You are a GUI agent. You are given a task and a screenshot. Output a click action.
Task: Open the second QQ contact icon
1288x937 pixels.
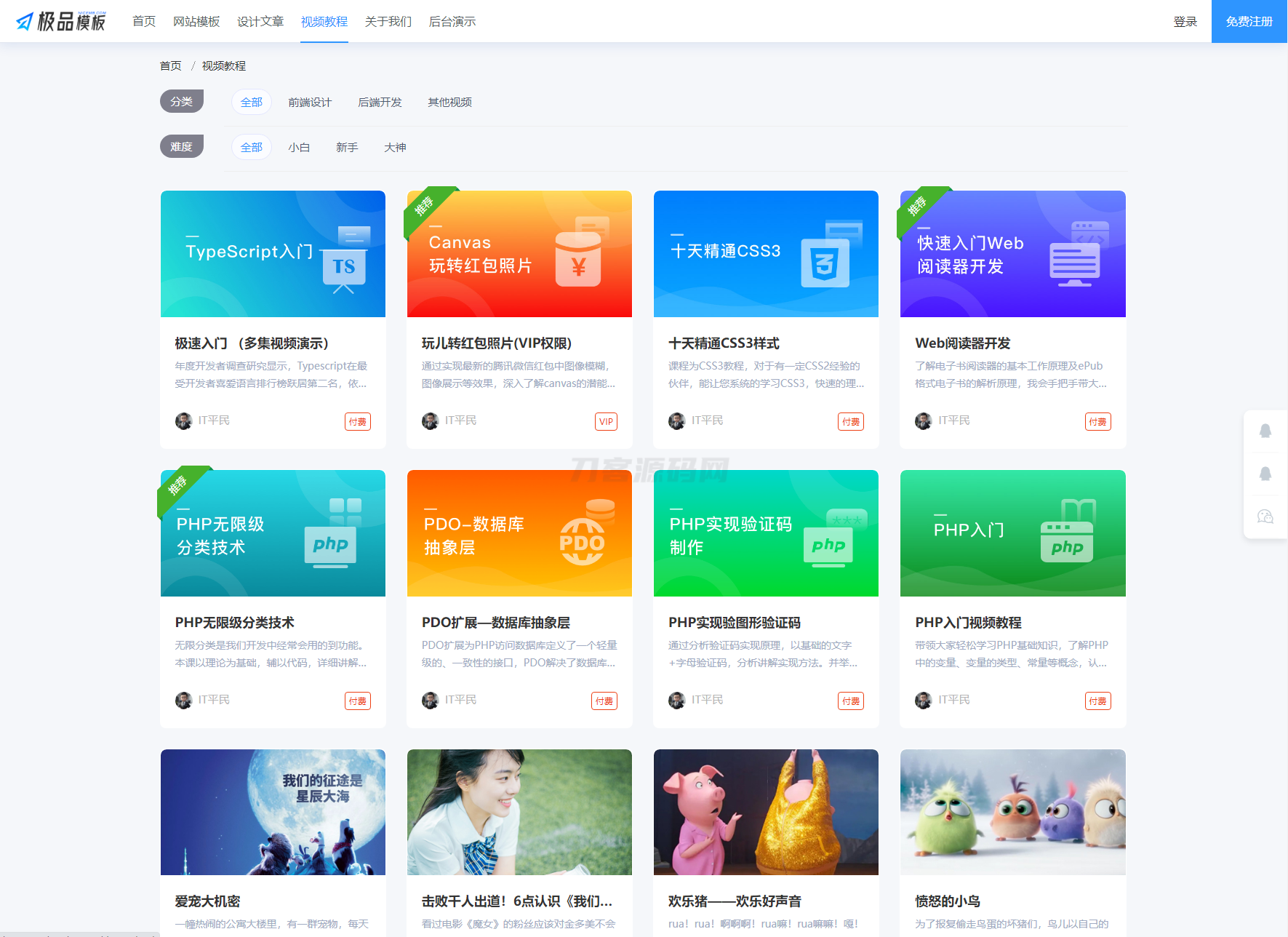coord(1265,474)
